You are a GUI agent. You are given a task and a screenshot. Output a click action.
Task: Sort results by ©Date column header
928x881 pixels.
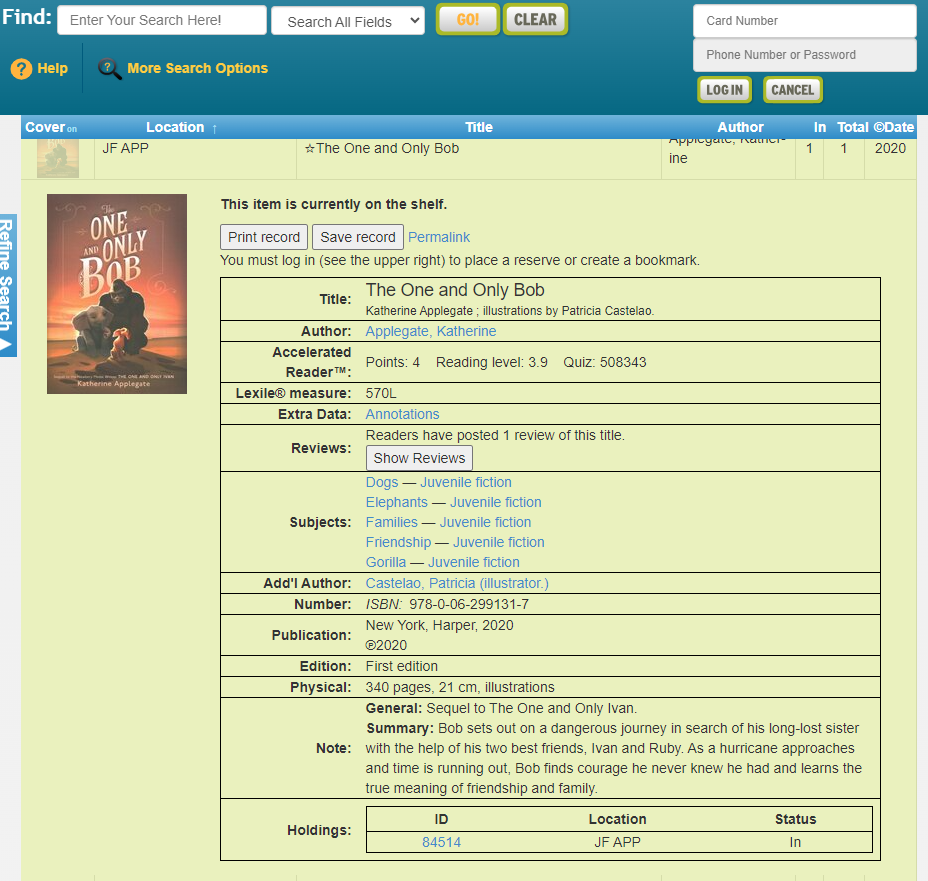point(894,127)
